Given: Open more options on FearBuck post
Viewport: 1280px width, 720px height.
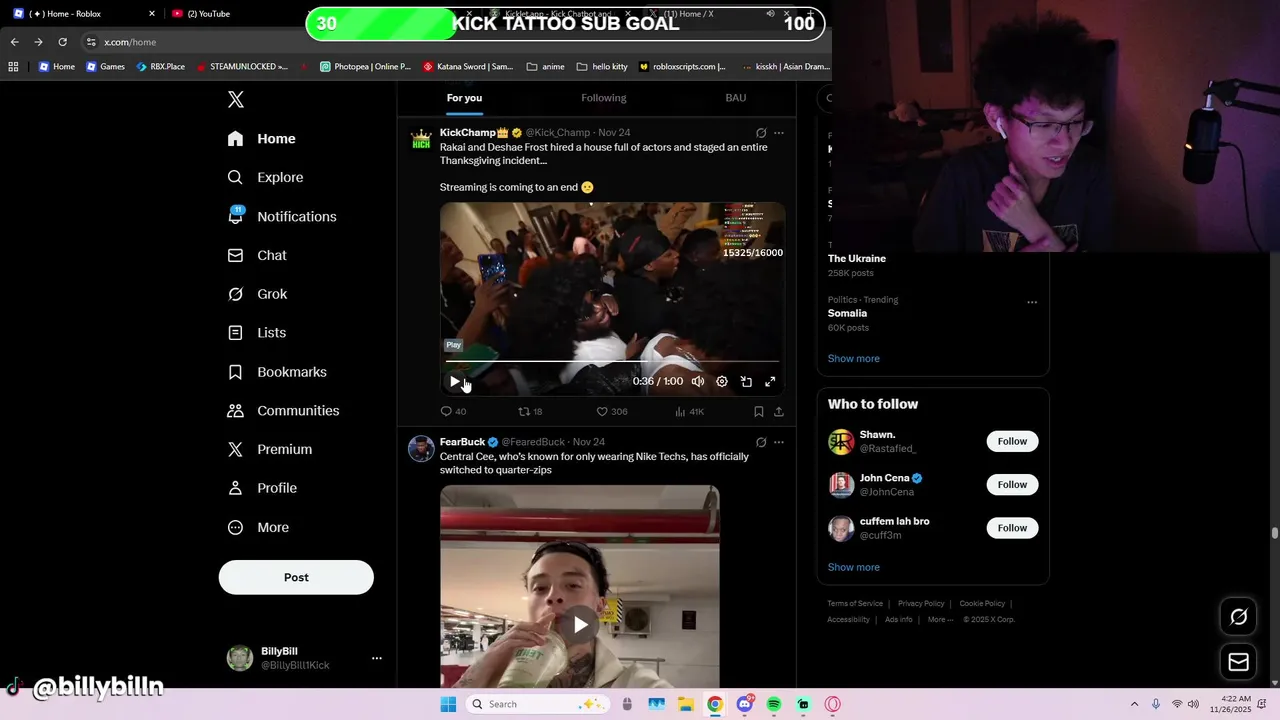Looking at the screenshot, I should click(x=779, y=442).
